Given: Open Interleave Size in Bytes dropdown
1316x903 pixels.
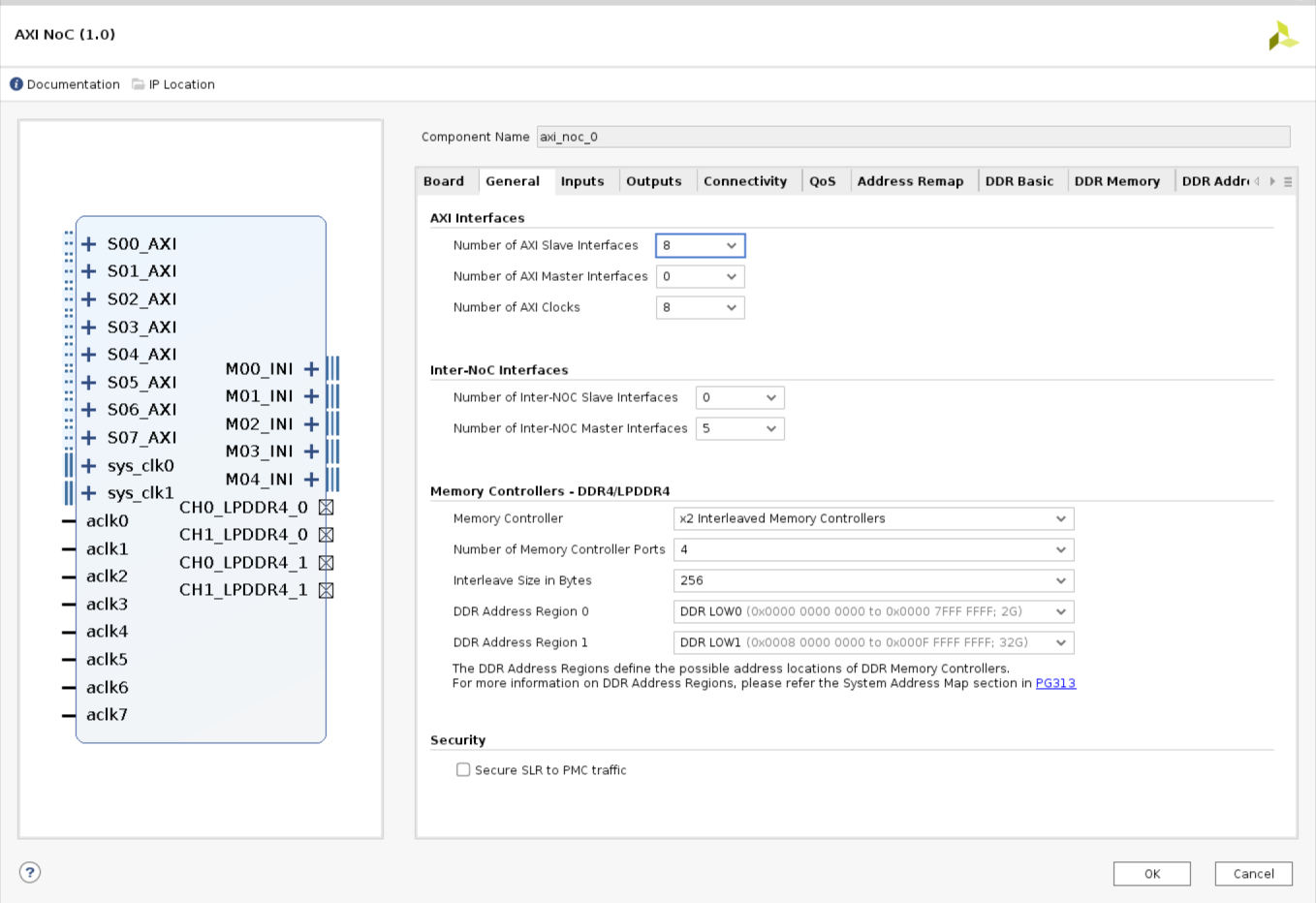Looking at the screenshot, I should (x=873, y=581).
